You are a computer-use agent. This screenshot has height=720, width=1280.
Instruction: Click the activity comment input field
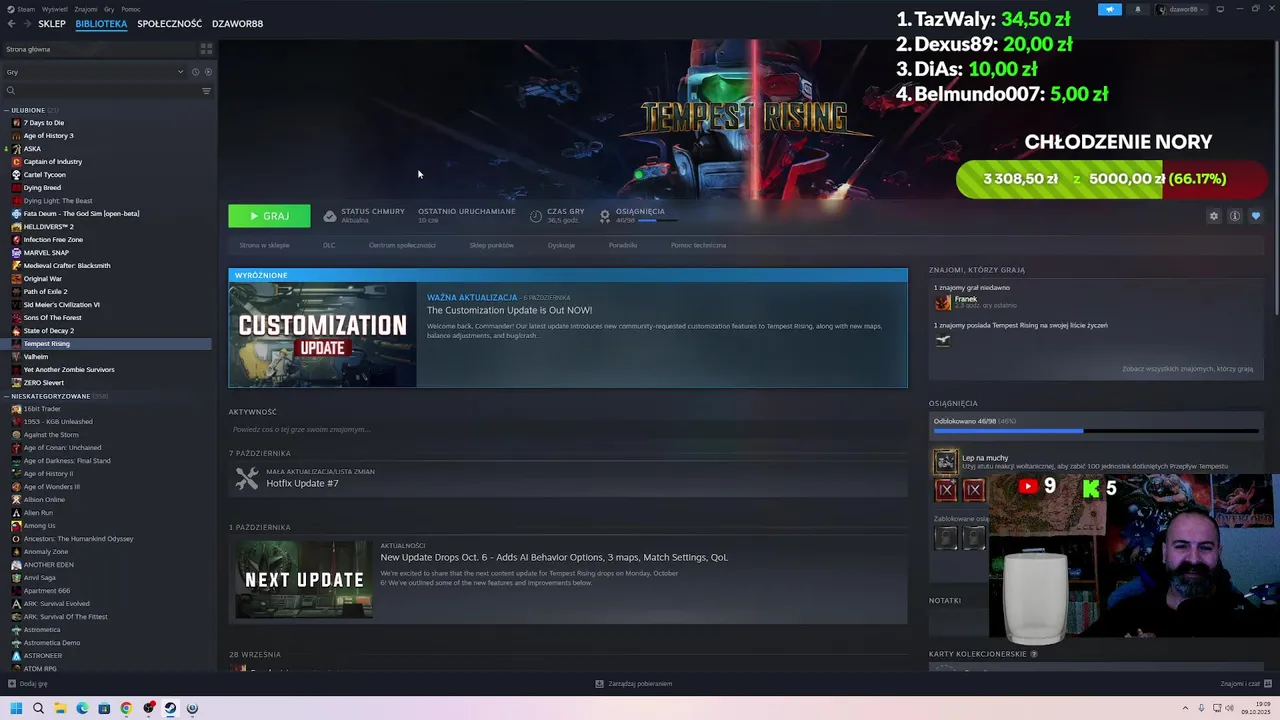(567, 430)
